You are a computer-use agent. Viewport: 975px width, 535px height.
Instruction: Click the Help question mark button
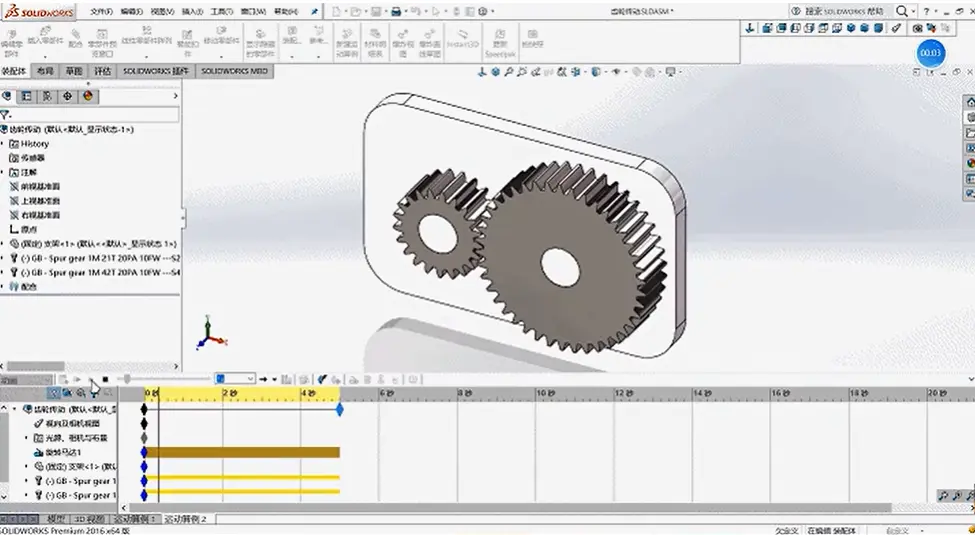point(926,11)
